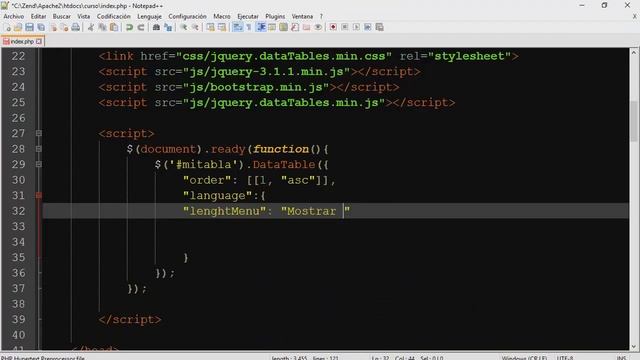Close current document via menu bar X
640x360 pixels.
coord(635,16)
